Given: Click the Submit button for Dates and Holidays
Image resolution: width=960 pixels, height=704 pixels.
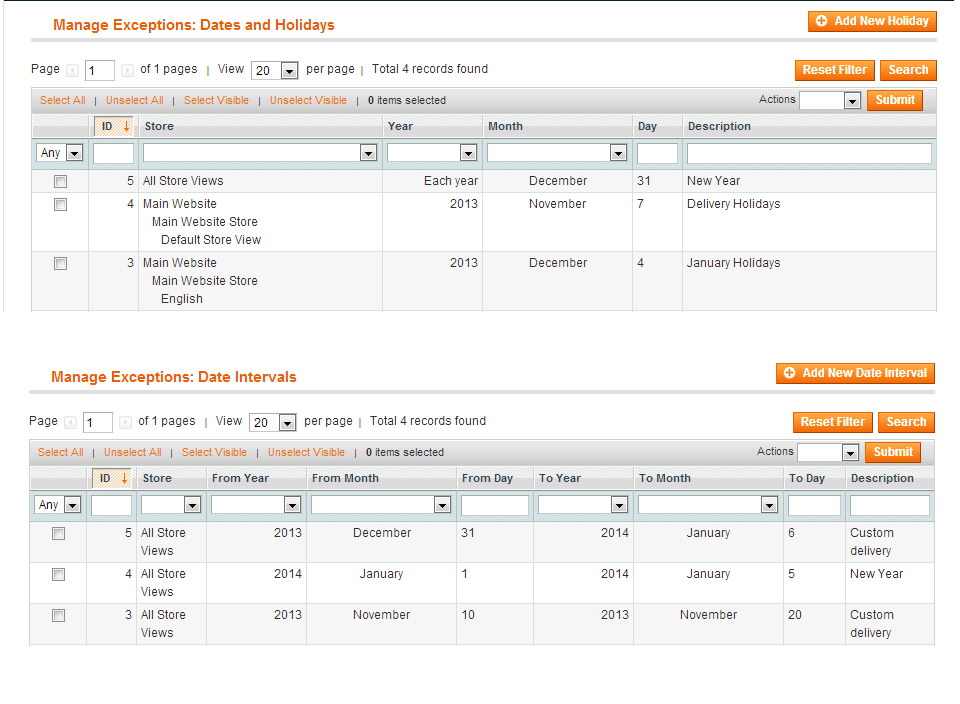Looking at the screenshot, I should point(895,100).
